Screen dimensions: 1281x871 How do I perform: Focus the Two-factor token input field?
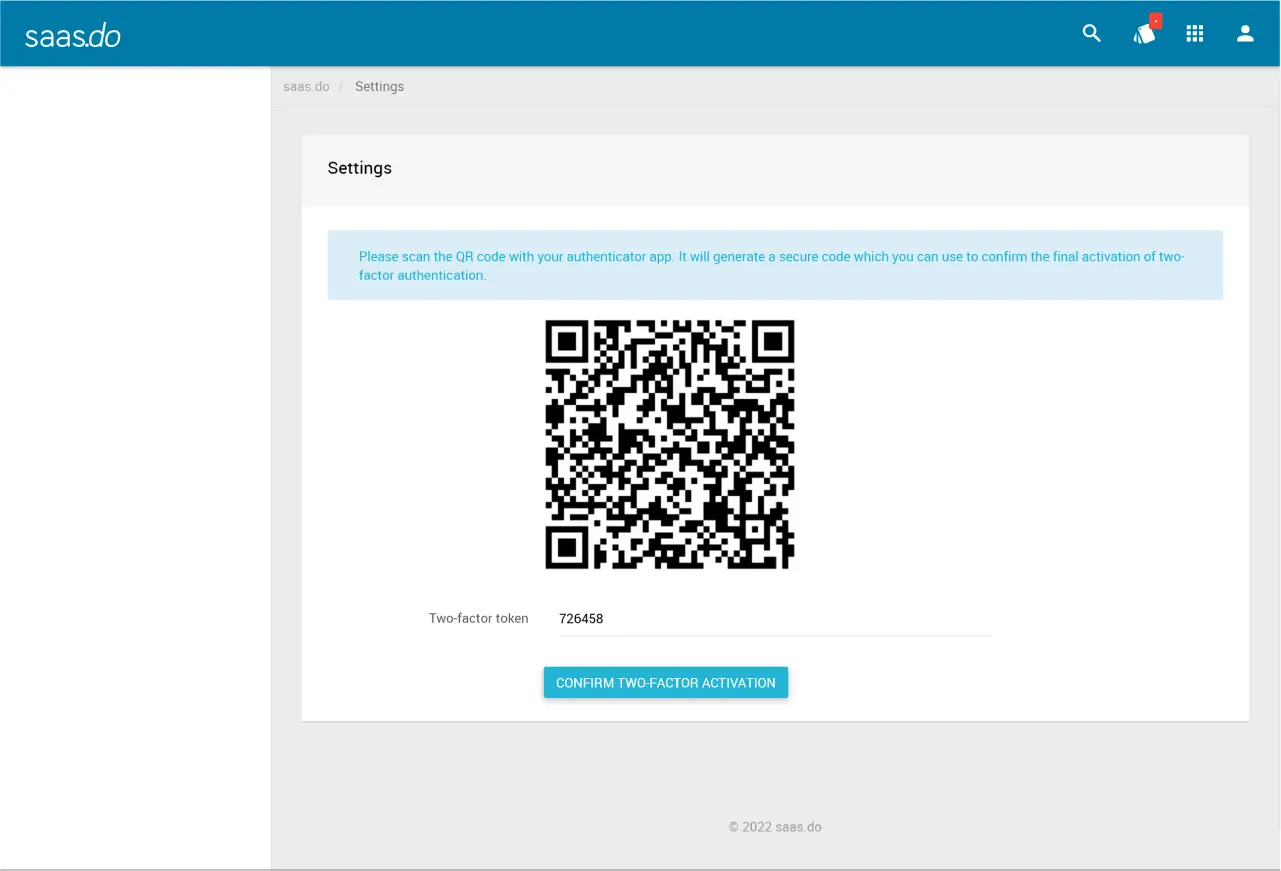[775, 619]
